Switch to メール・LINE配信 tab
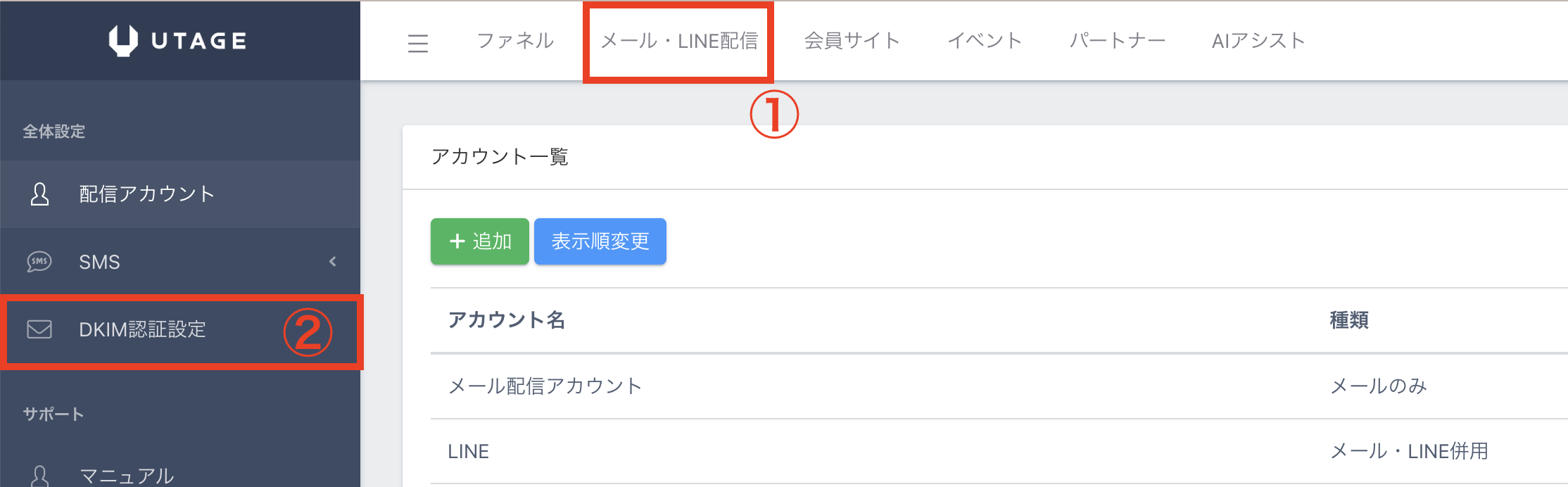This screenshot has height=487, width=1568. pos(679,41)
